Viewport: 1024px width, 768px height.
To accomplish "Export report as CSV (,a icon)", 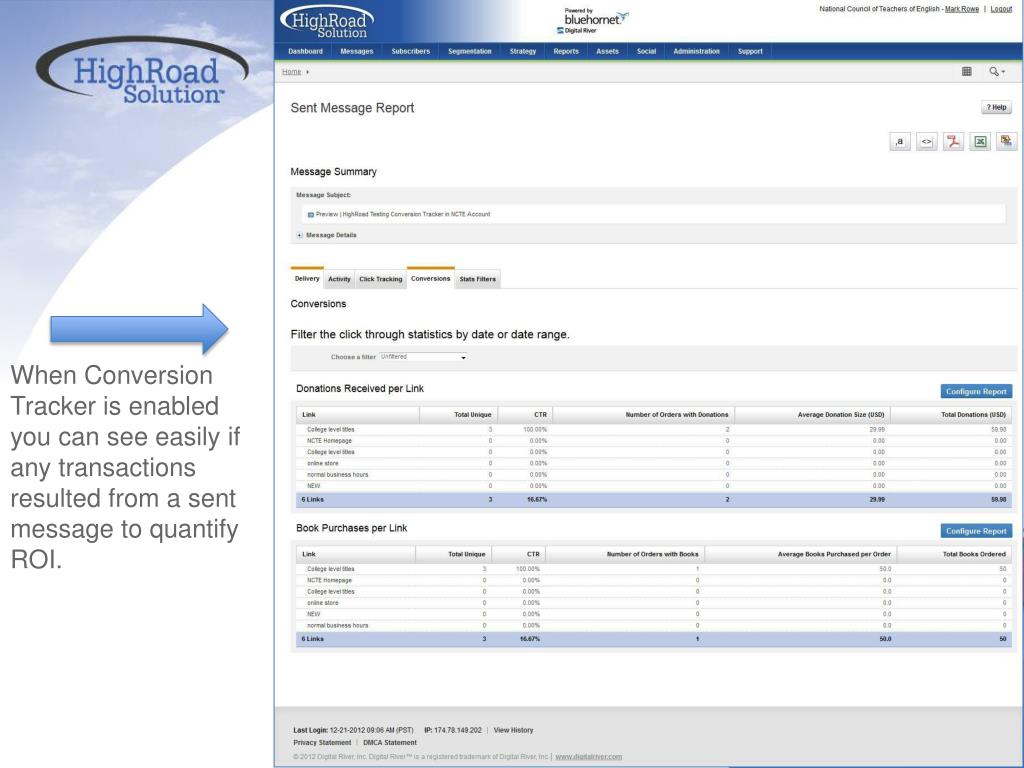I will point(900,142).
